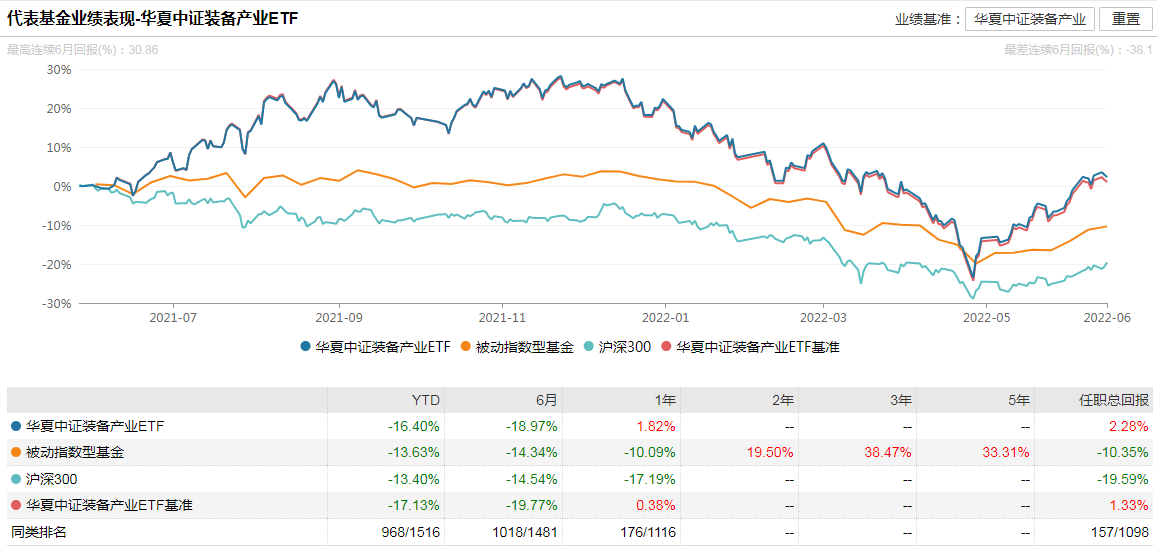The height and width of the screenshot is (547, 1157).
Task: Toggle 沪深300 line in the chart legend
Action: point(619,347)
